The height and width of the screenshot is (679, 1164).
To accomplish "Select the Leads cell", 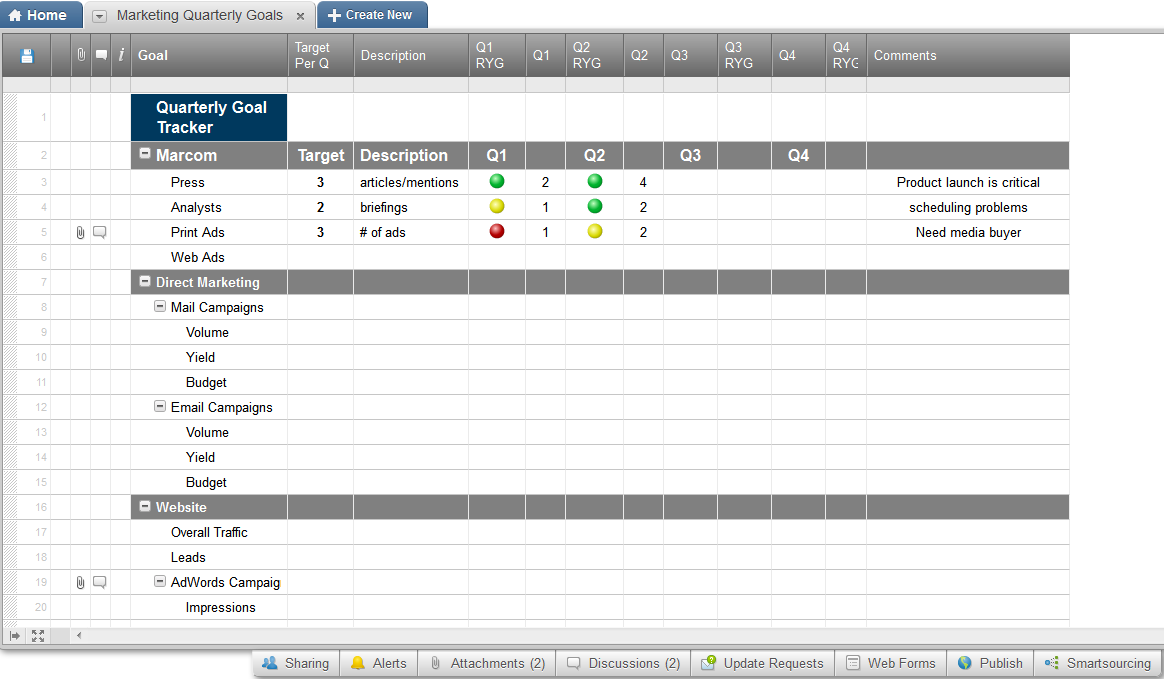I will pyautogui.click(x=209, y=557).
